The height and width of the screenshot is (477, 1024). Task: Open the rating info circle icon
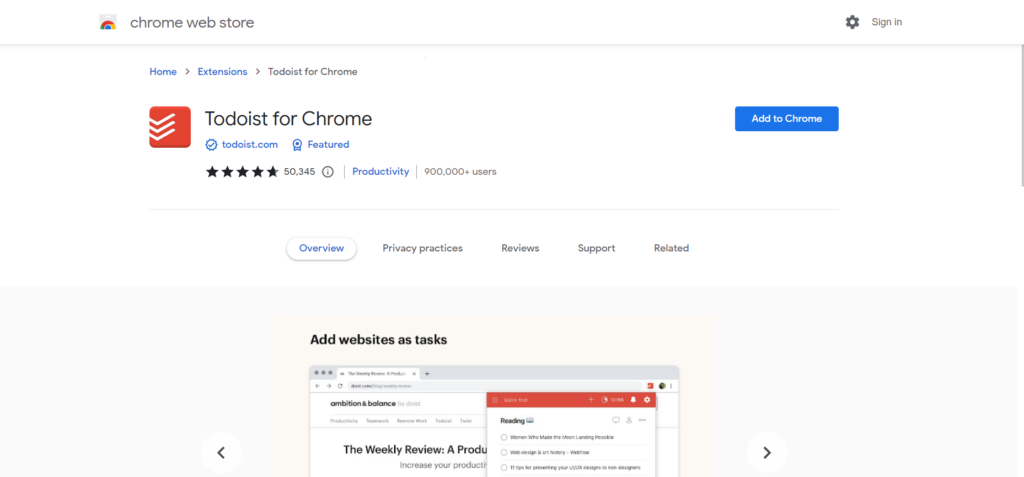328,172
